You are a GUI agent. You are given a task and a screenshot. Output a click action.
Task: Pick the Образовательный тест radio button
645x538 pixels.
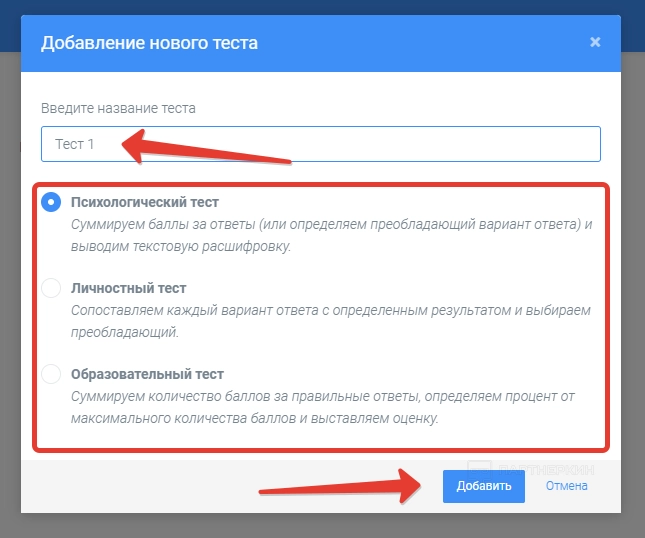(x=51, y=375)
